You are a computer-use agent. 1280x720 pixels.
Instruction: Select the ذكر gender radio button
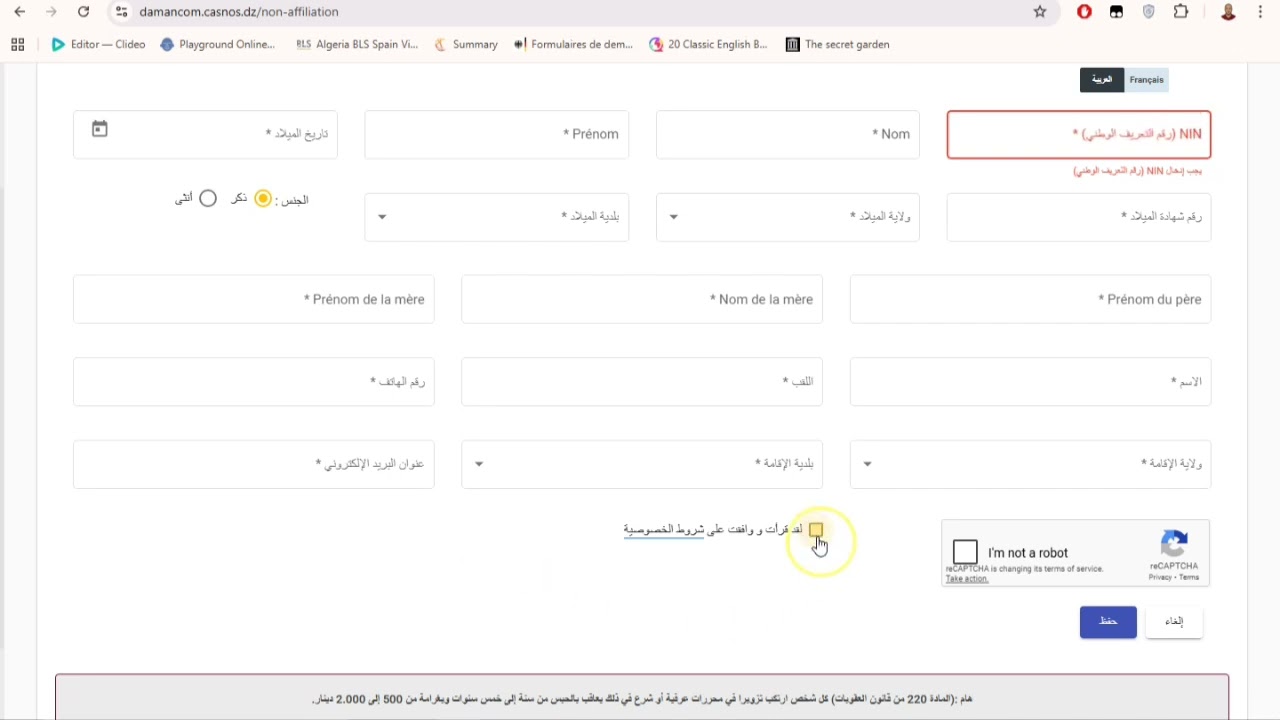(263, 199)
